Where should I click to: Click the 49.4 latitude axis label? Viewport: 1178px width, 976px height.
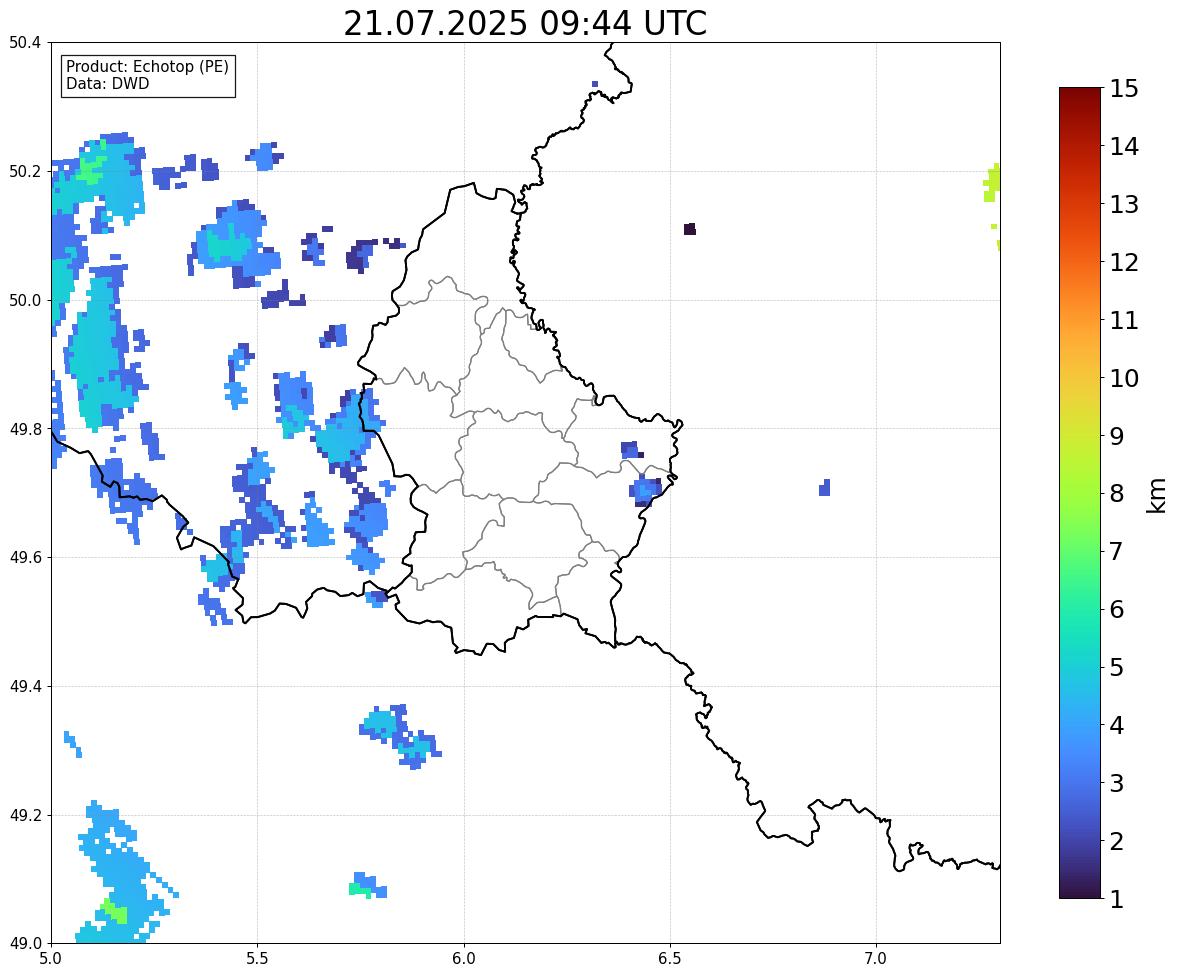click(25, 687)
